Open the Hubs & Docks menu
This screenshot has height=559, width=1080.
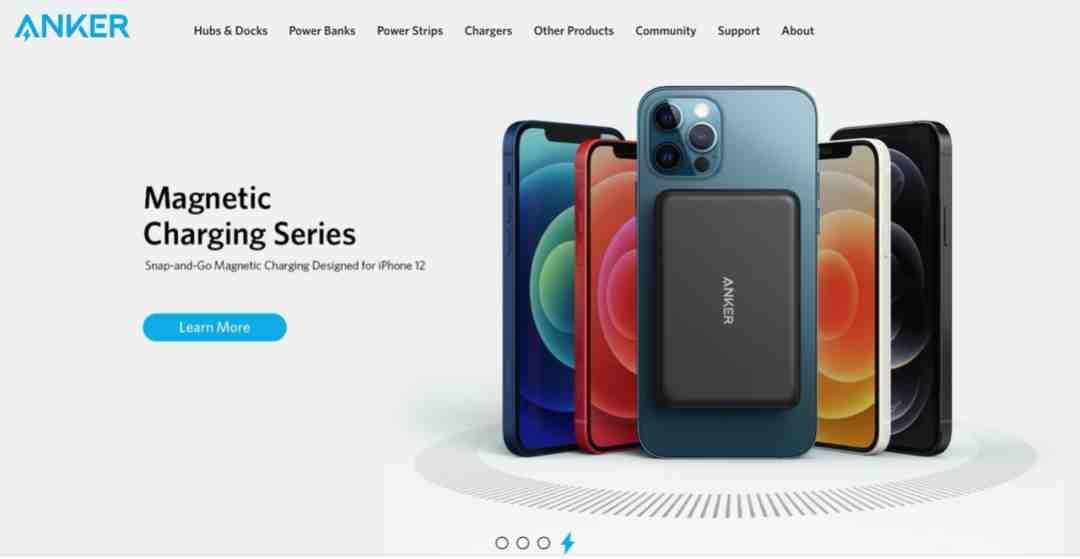coord(230,31)
